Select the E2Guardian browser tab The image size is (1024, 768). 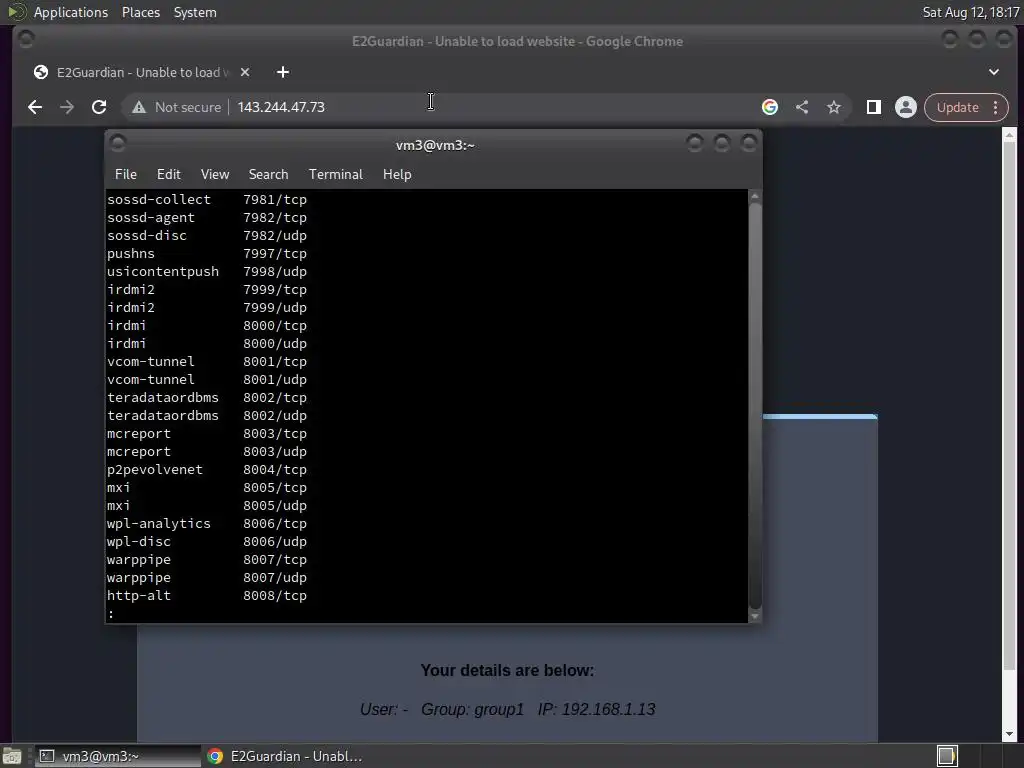140,72
